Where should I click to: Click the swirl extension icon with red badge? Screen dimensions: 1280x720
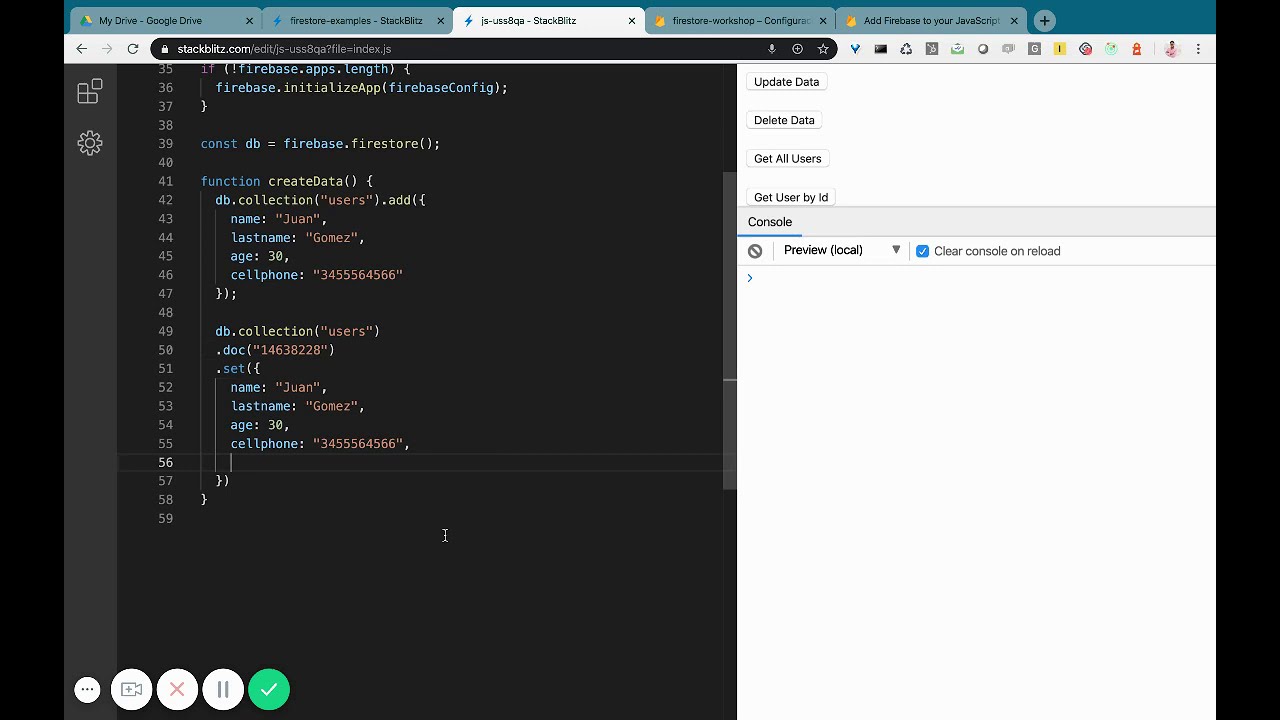point(1086,49)
